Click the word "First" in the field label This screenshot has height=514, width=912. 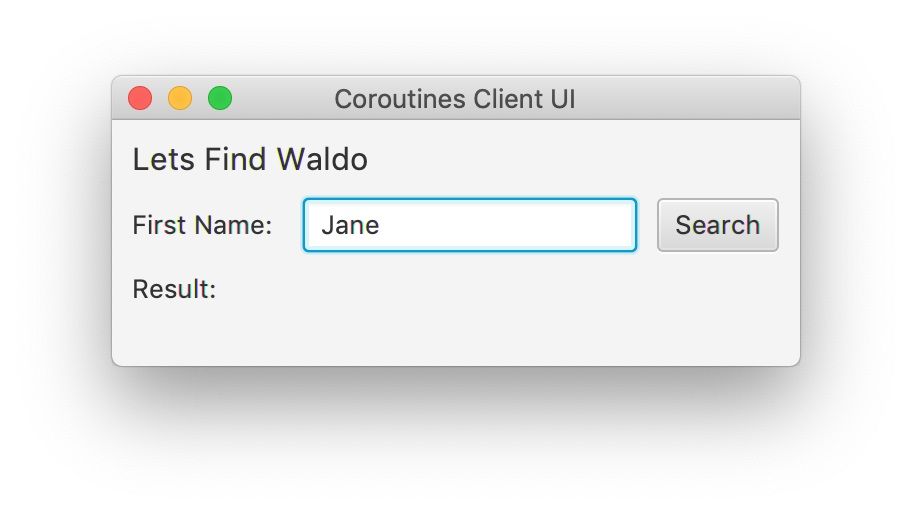(x=159, y=226)
